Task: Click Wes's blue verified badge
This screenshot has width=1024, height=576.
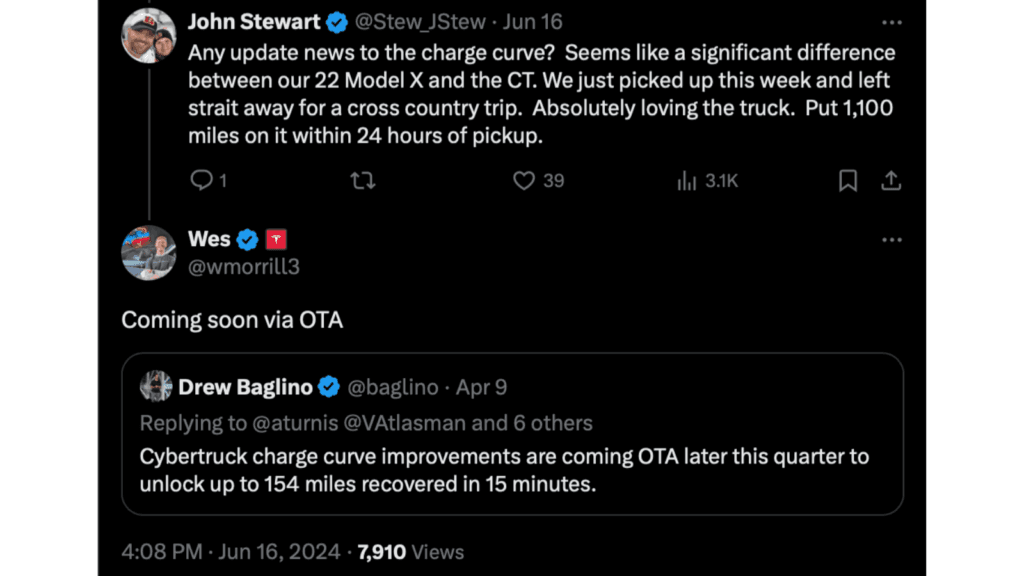Action: coord(248,240)
